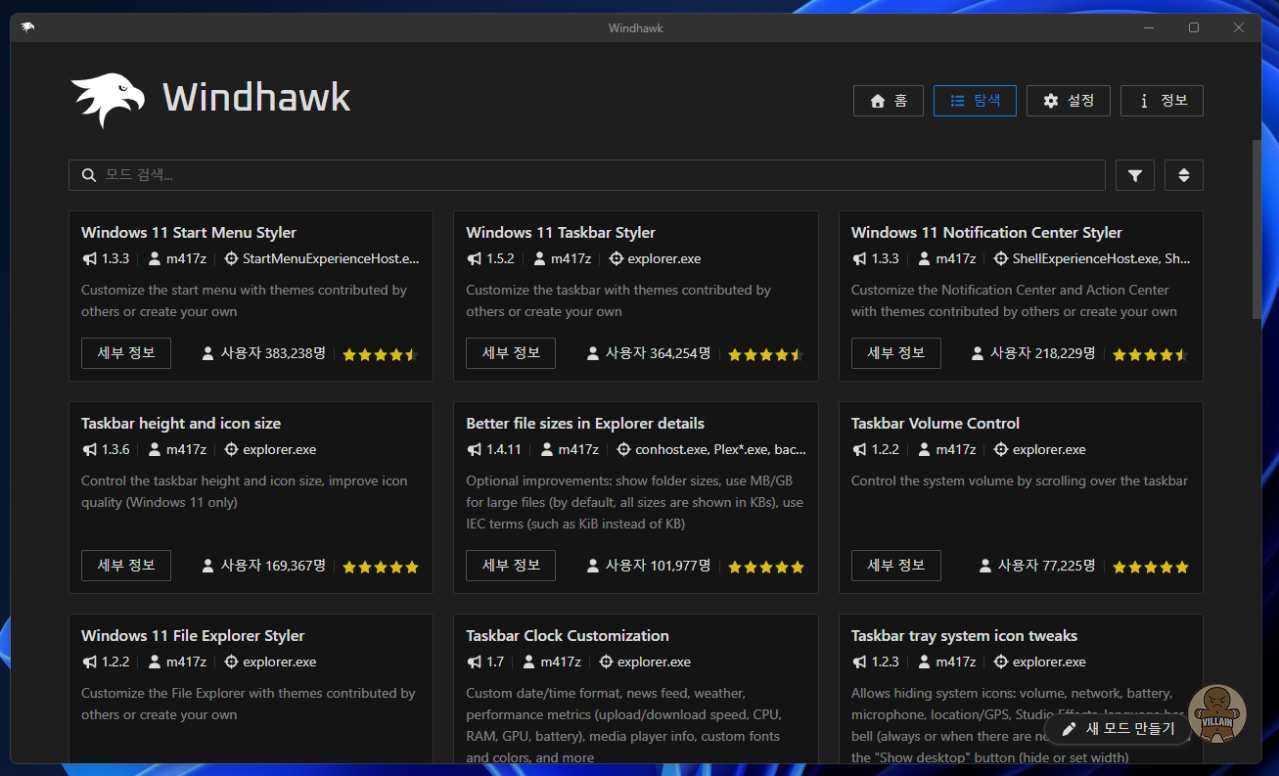This screenshot has height=776, width=1279.
Task: Click version megaphone icon on Taskbar Clock Customization
Action: coord(474,662)
